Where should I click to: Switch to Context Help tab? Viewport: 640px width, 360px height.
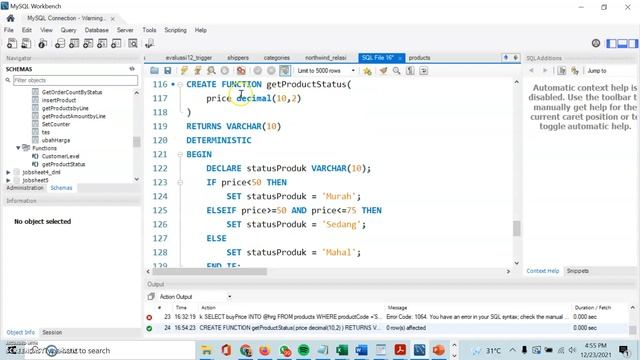(542, 271)
